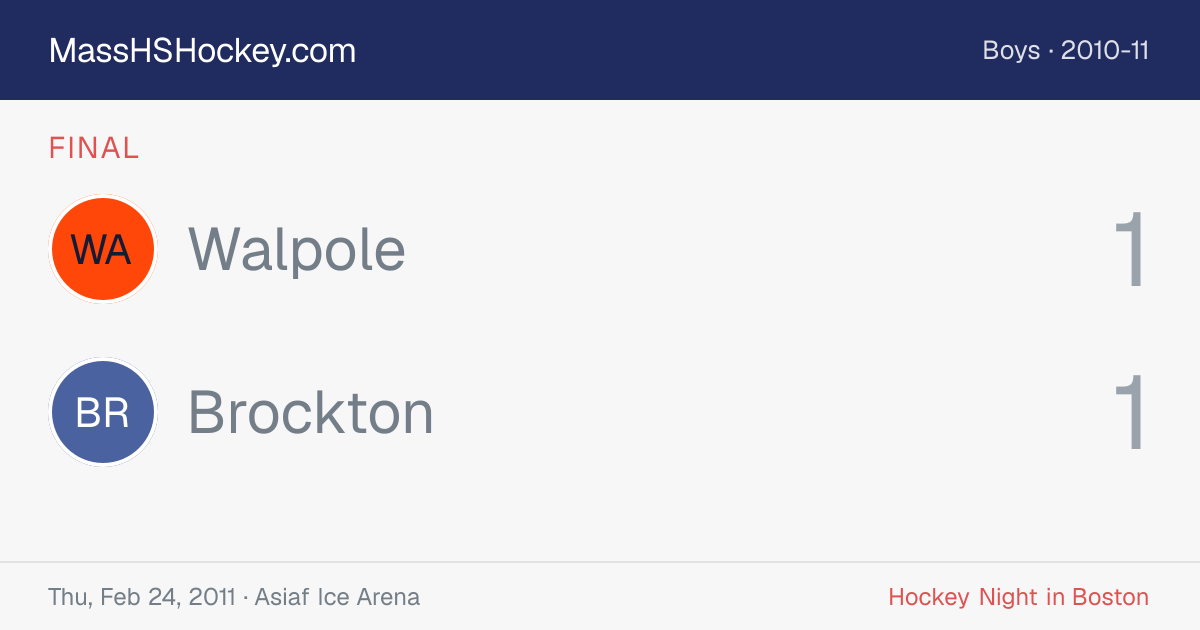The width and height of the screenshot is (1200, 630).
Task: Select the 2010-11 season text
Action: pos(1105,50)
